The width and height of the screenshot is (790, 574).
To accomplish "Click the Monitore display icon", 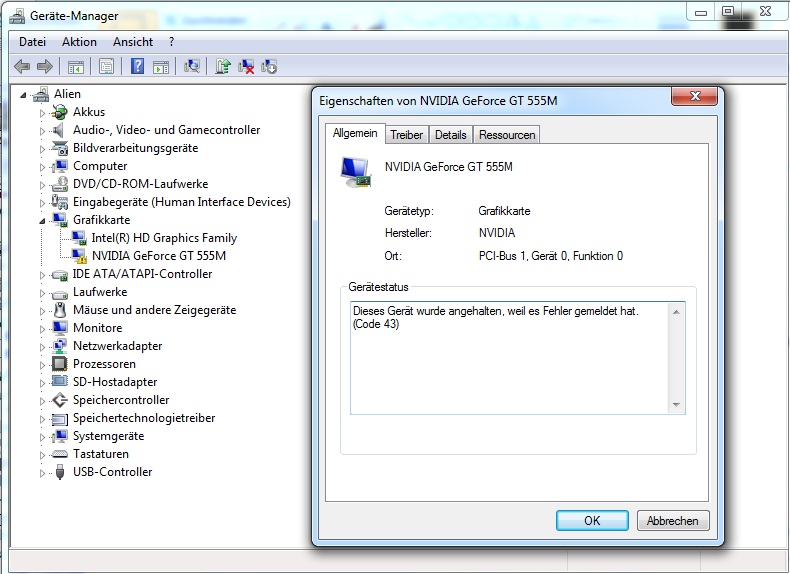I will pos(59,328).
